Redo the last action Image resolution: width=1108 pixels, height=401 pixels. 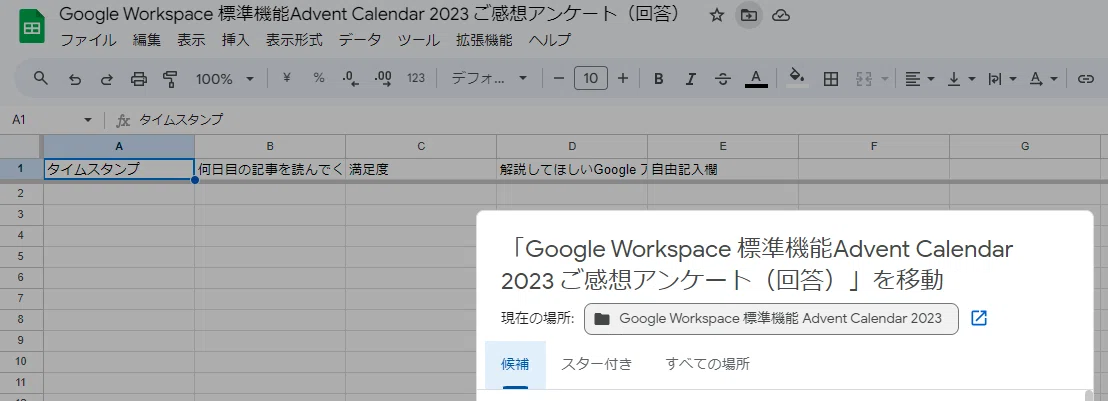(x=107, y=79)
